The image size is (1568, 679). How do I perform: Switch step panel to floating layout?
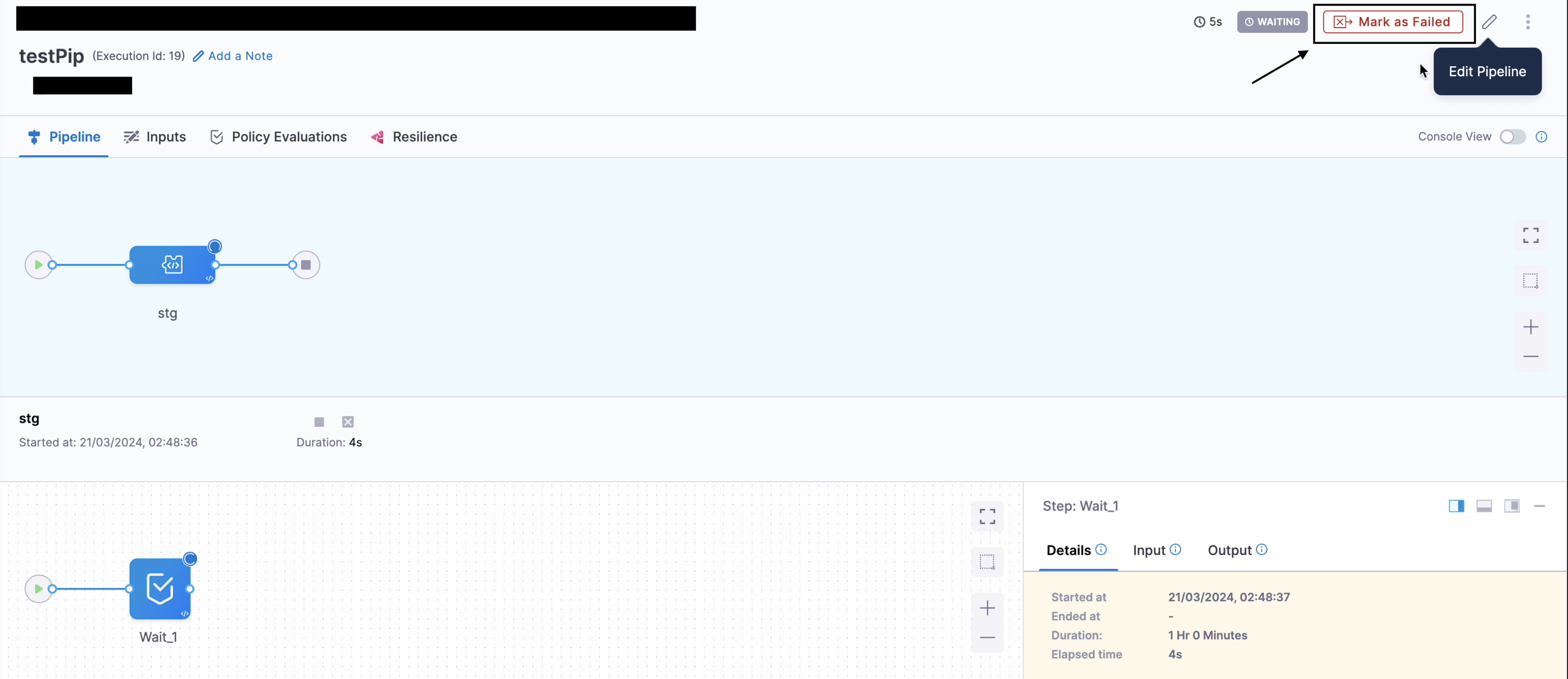pos(1511,506)
